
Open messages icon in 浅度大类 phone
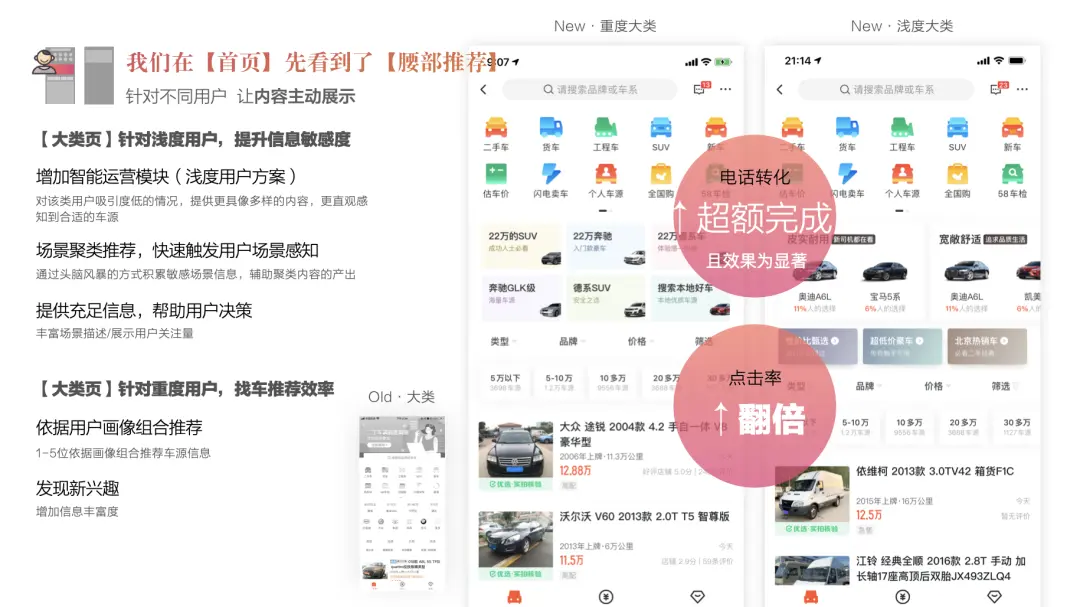[997, 89]
